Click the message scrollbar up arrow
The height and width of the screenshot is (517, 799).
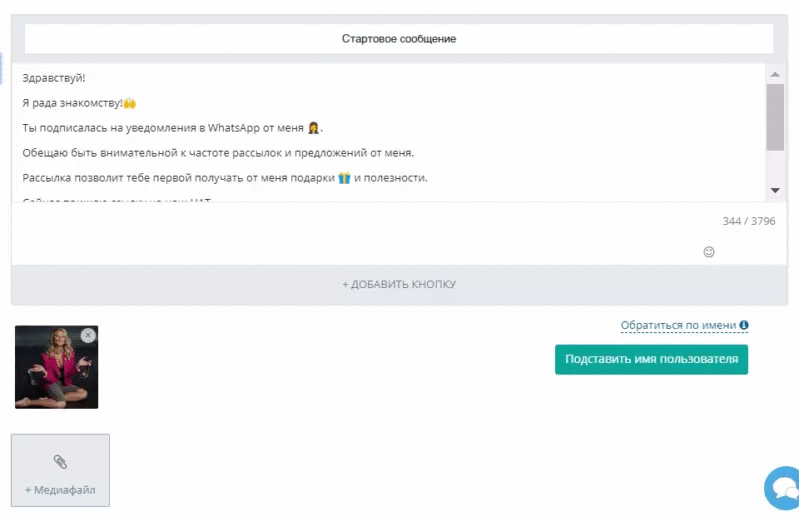(775, 74)
